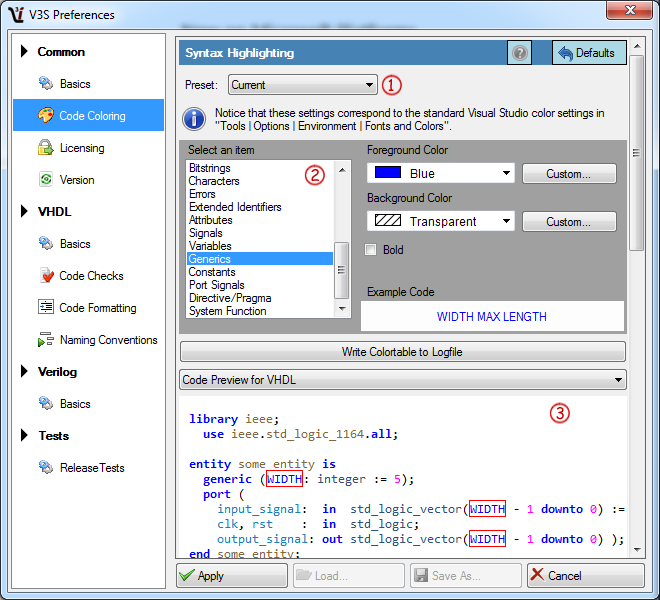Open the Preset dropdown
The height and width of the screenshot is (600, 660).
(303, 85)
